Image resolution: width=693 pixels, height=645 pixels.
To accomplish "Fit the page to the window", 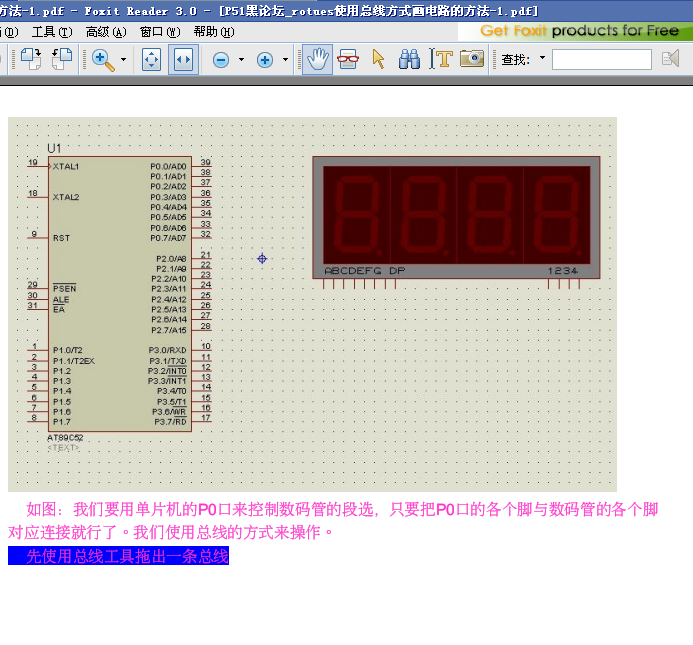I will tap(151, 59).
